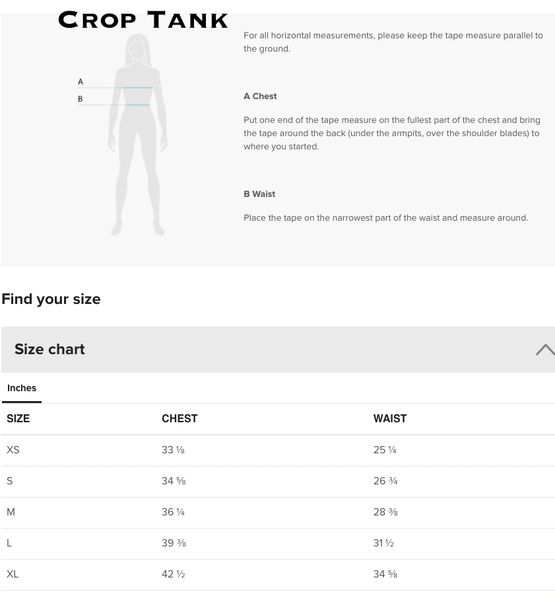Image resolution: width=555 pixels, height=600 pixels.
Task: Click the A label on the figure diagram
Action: tap(80, 82)
